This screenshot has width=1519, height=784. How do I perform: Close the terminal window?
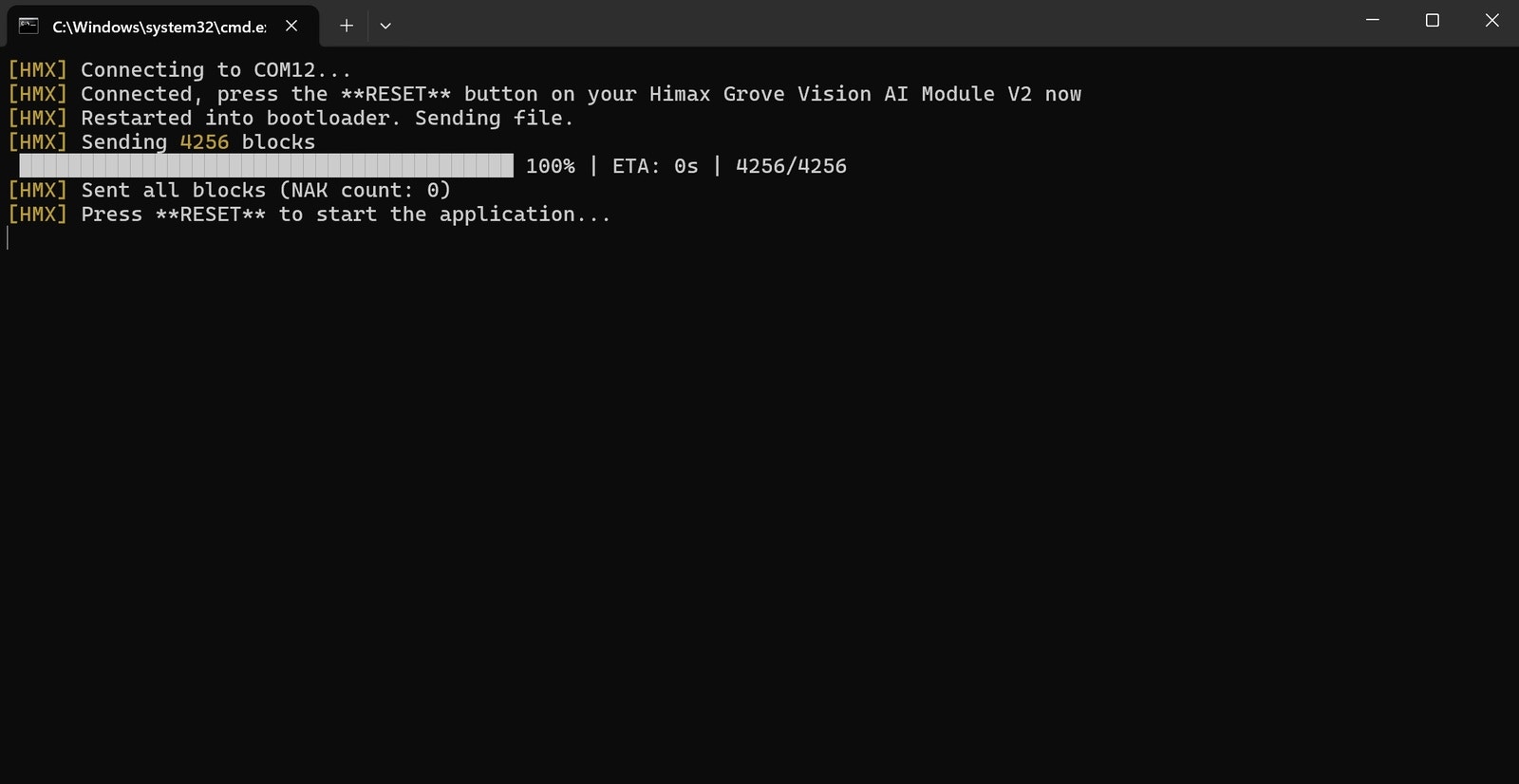point(1492,20)
